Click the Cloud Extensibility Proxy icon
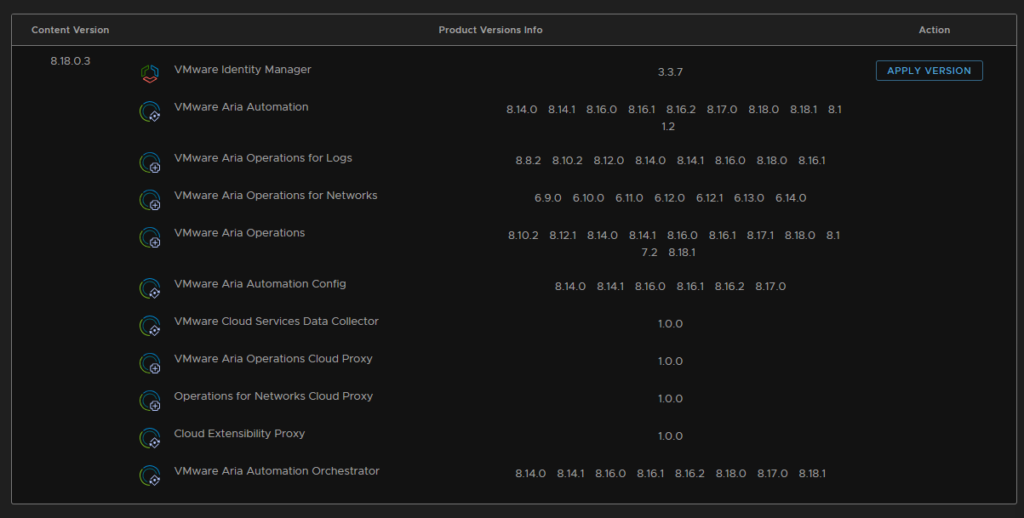The width and height of the screenshot is (1024, 518). point(150,438)
